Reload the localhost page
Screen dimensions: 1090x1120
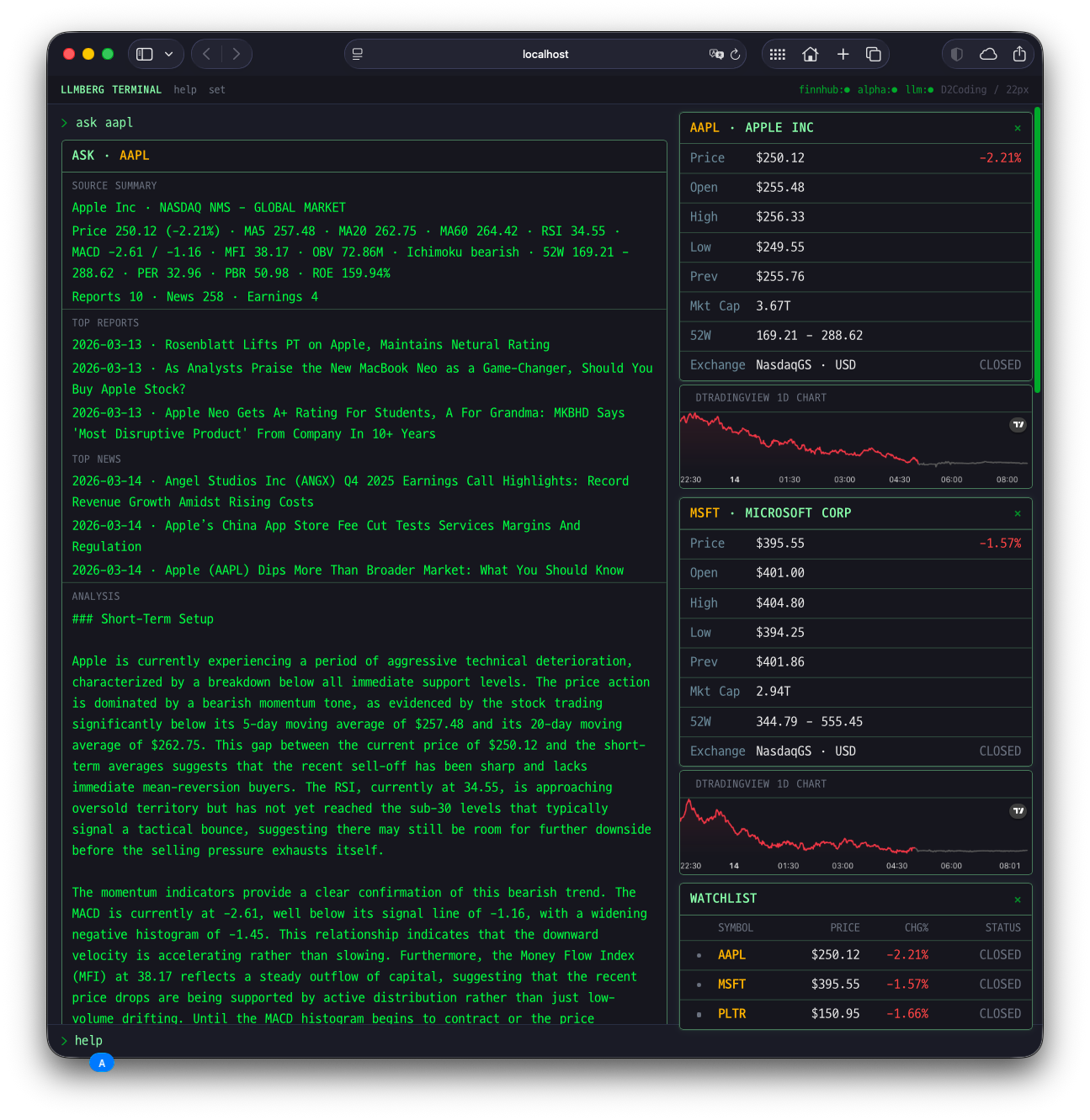(x=735, y=54)
